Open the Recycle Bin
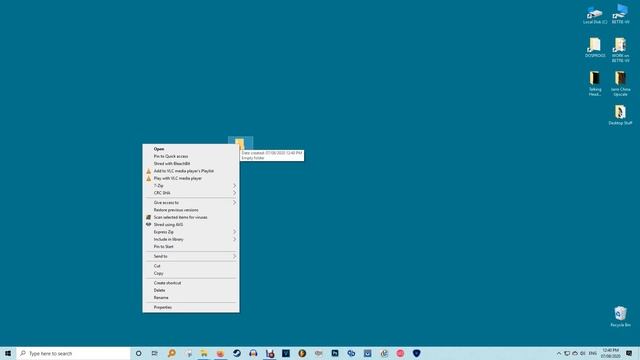The image size is (640, 360). [x=620, y=316]
